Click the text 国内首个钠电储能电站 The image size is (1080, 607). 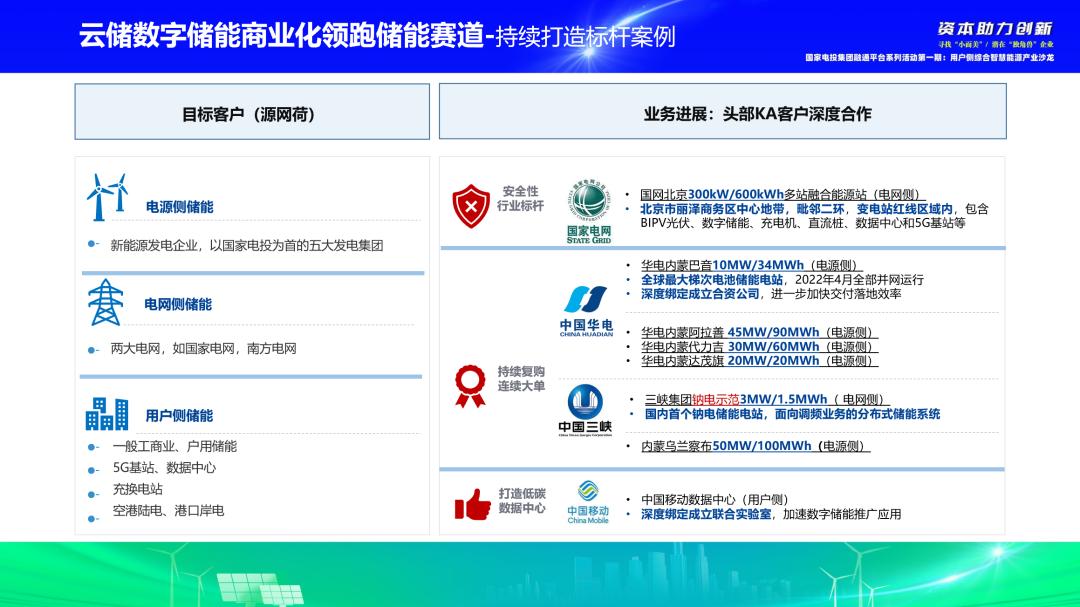point(704,414)
